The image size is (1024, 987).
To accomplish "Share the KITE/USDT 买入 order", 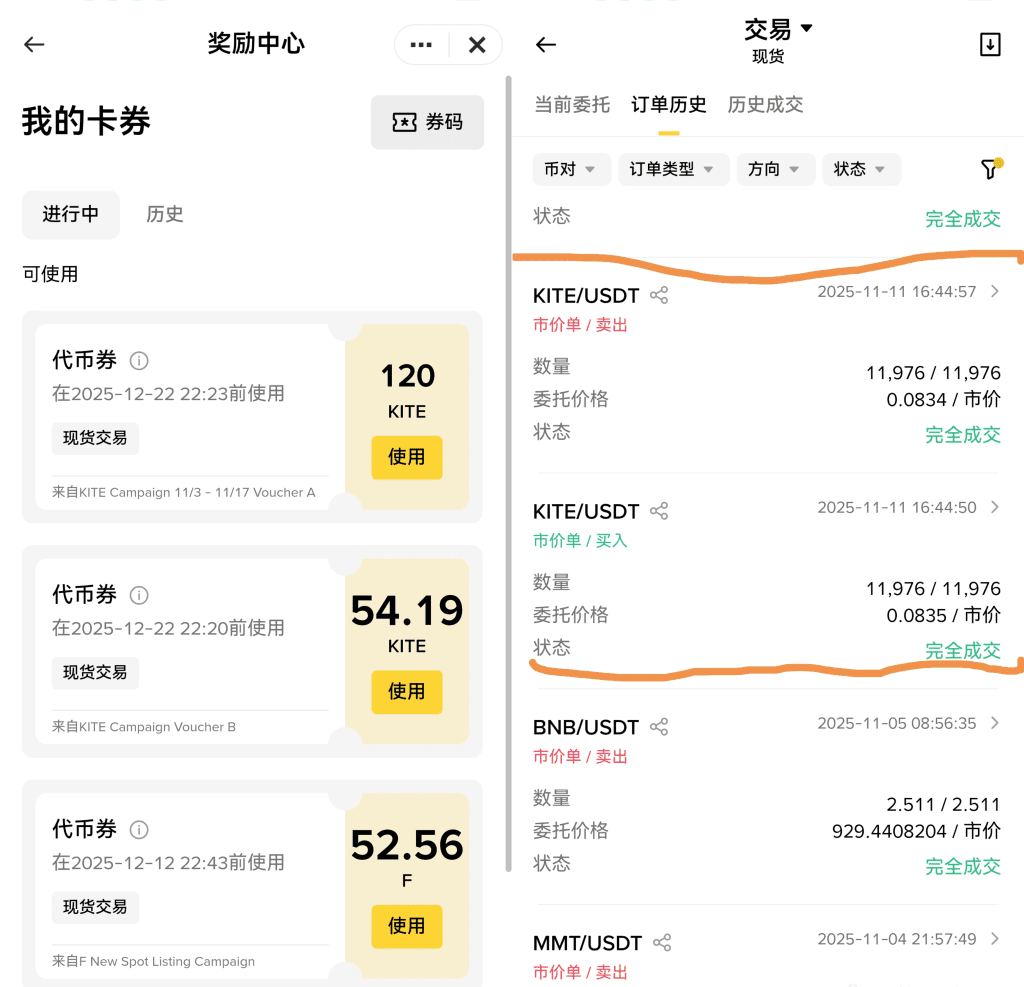I will point(659,511).
